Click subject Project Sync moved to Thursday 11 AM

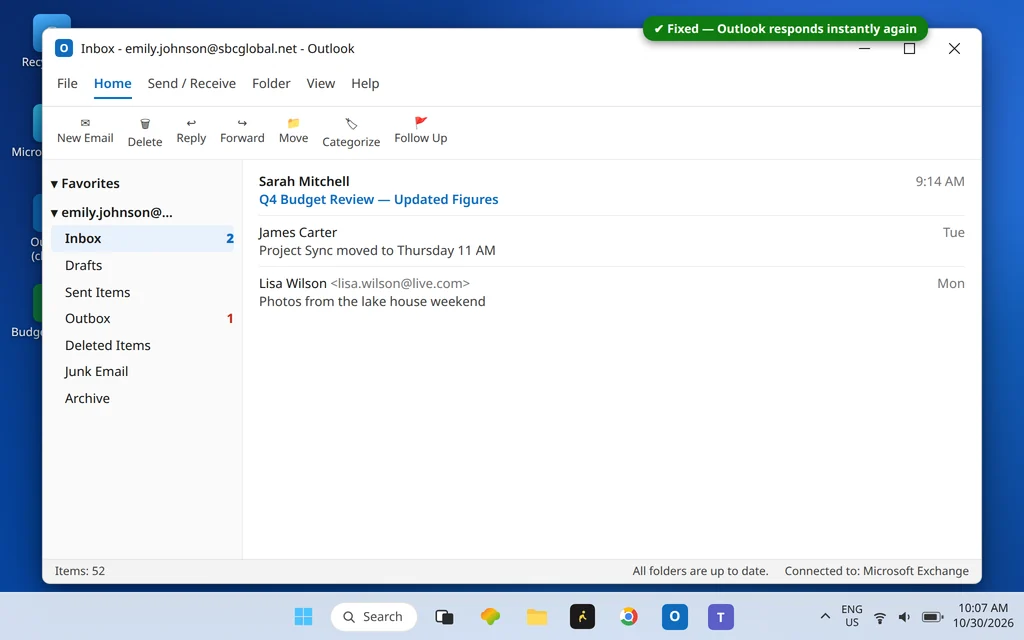(x=377, y=250)
